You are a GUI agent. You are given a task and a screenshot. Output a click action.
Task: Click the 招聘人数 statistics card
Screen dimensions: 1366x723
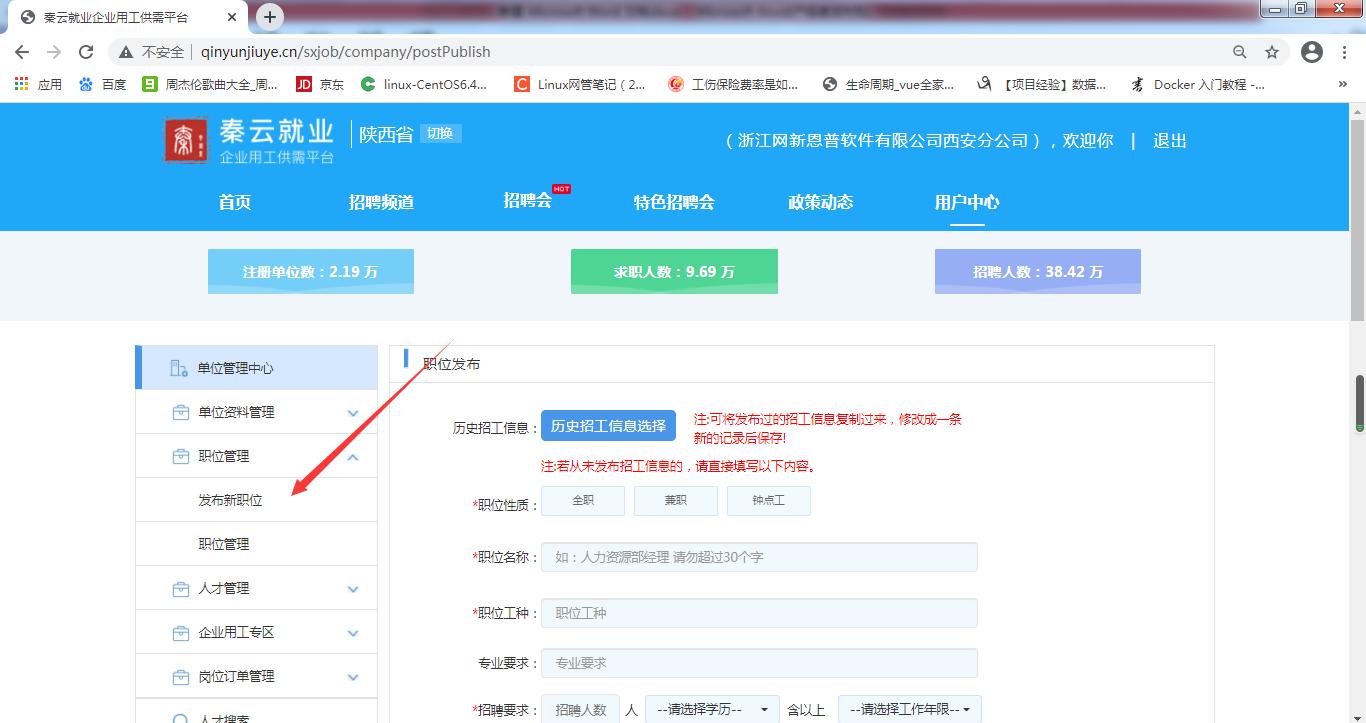[1038, 271]
